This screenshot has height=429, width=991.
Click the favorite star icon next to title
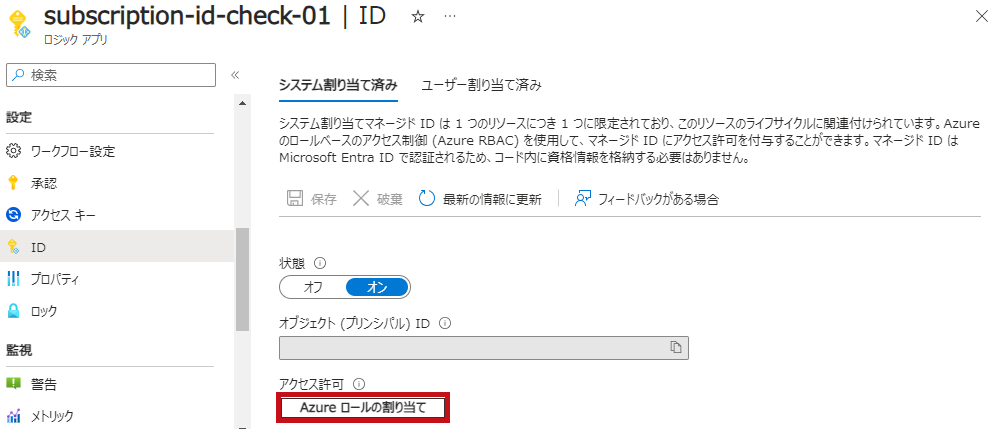pyautogui.click(x=418, y=17)
